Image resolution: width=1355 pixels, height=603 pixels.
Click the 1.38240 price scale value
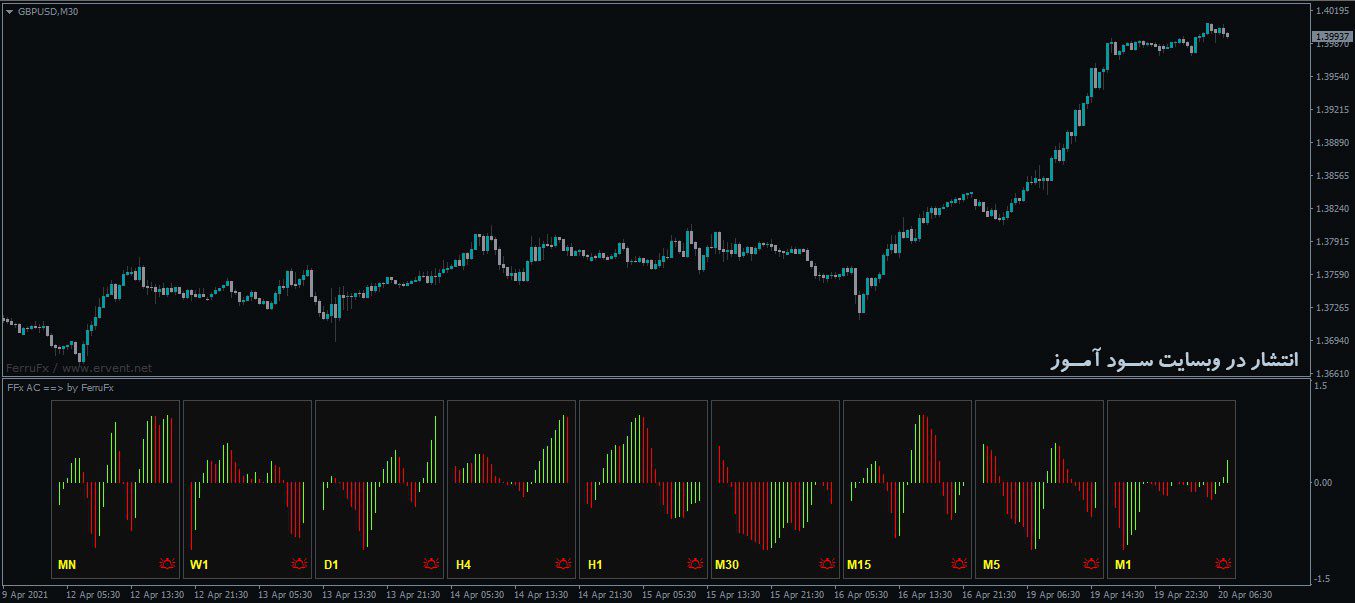point(1333,209)
